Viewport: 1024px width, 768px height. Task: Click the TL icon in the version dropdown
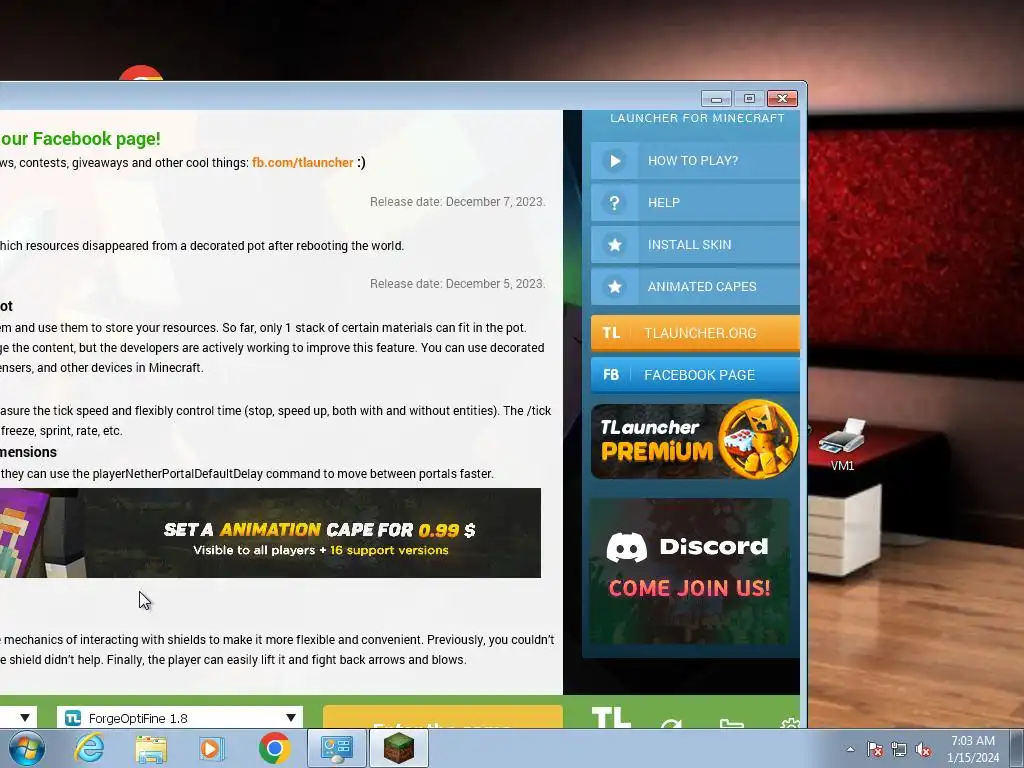[x=73, y=718]
